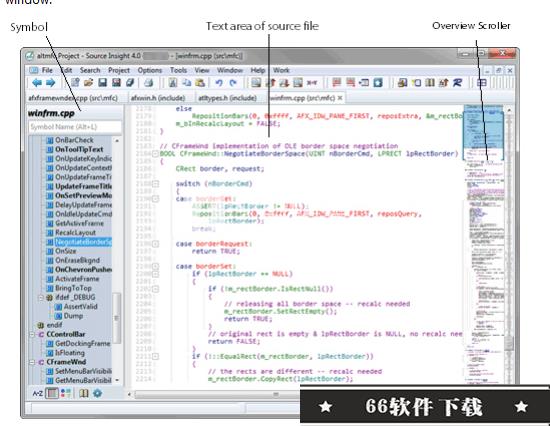Open the View menu

click(202, 70)
